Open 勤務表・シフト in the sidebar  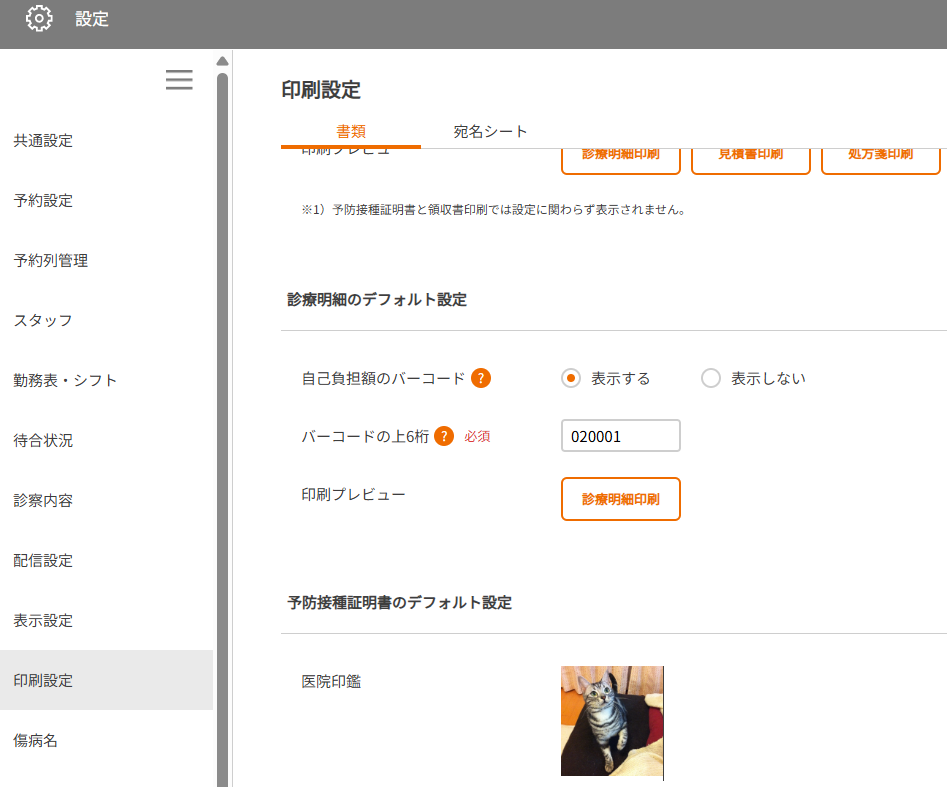(x=65, y=381)
